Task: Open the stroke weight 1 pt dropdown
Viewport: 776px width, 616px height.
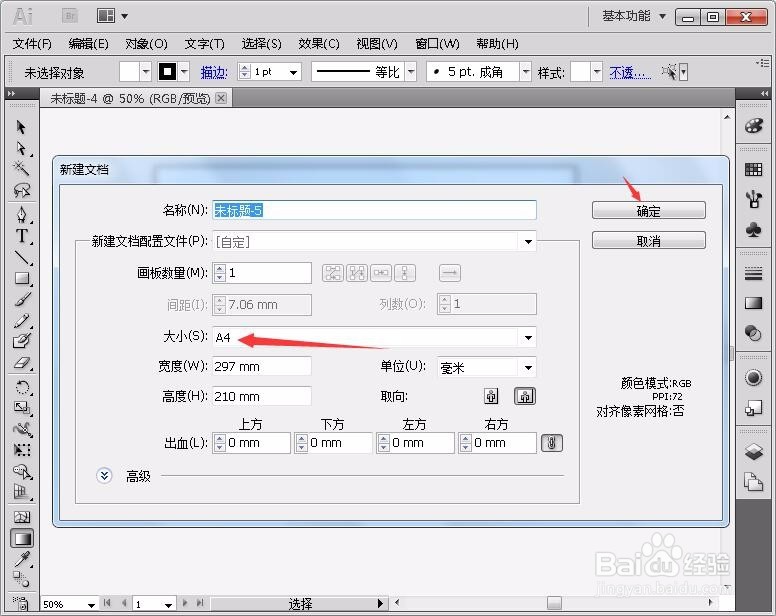Action: (x=293, y=73)
